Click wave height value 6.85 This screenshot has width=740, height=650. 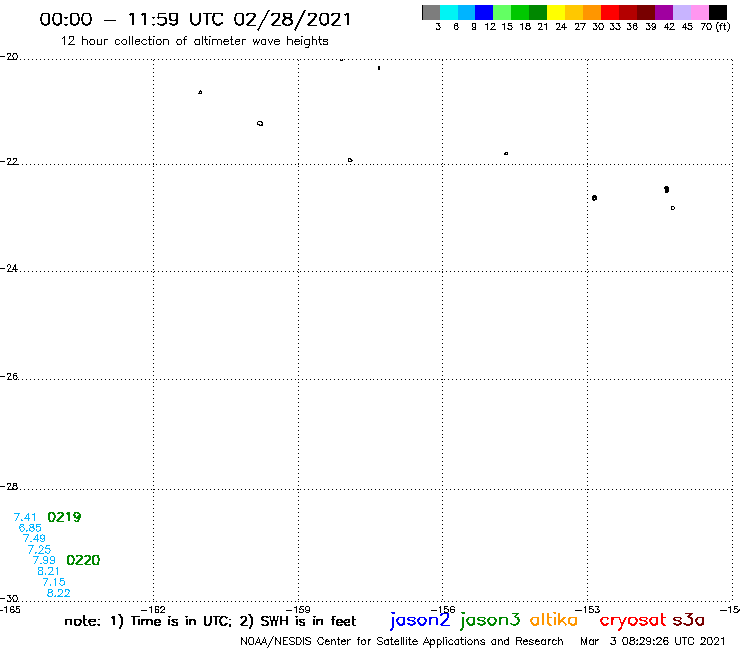(x=30, y=528)
